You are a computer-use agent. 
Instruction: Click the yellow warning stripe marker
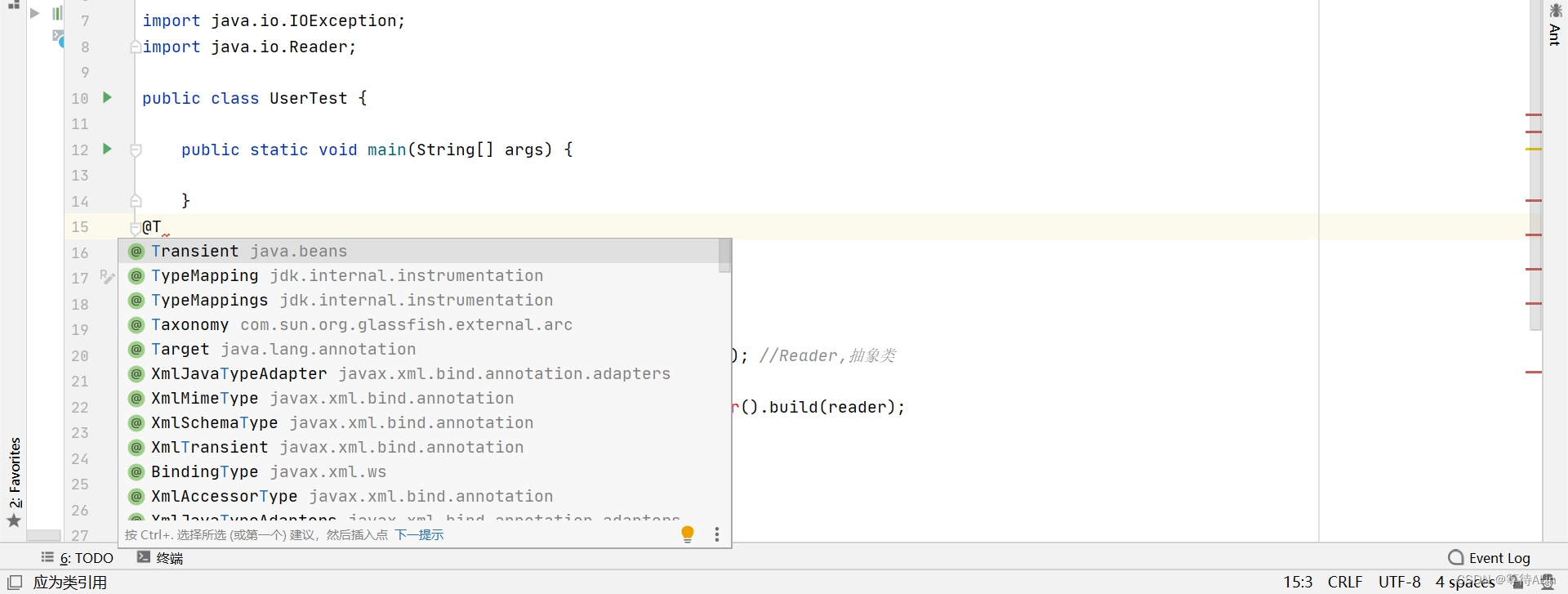1534,149
